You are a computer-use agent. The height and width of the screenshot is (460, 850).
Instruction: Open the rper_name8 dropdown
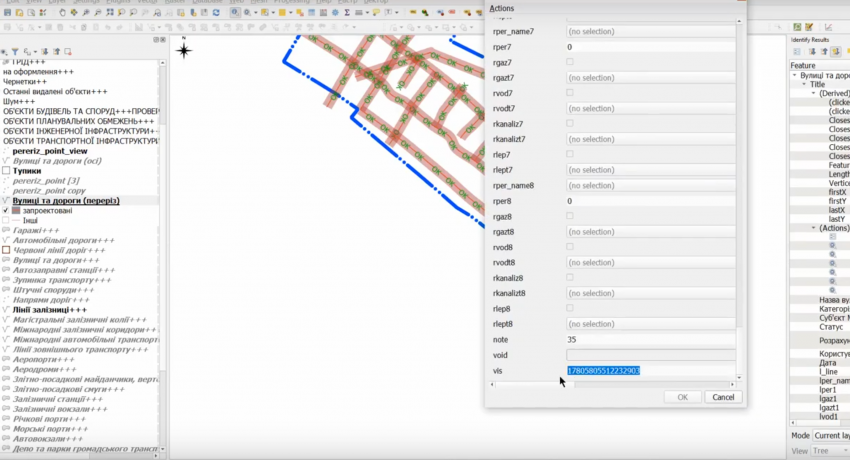point(651,185)
